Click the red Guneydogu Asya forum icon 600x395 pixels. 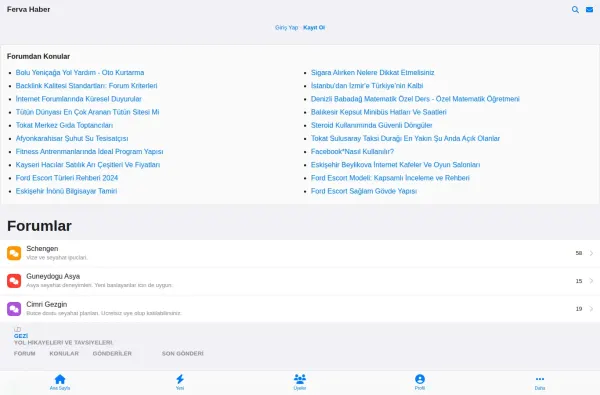point(14,281)
